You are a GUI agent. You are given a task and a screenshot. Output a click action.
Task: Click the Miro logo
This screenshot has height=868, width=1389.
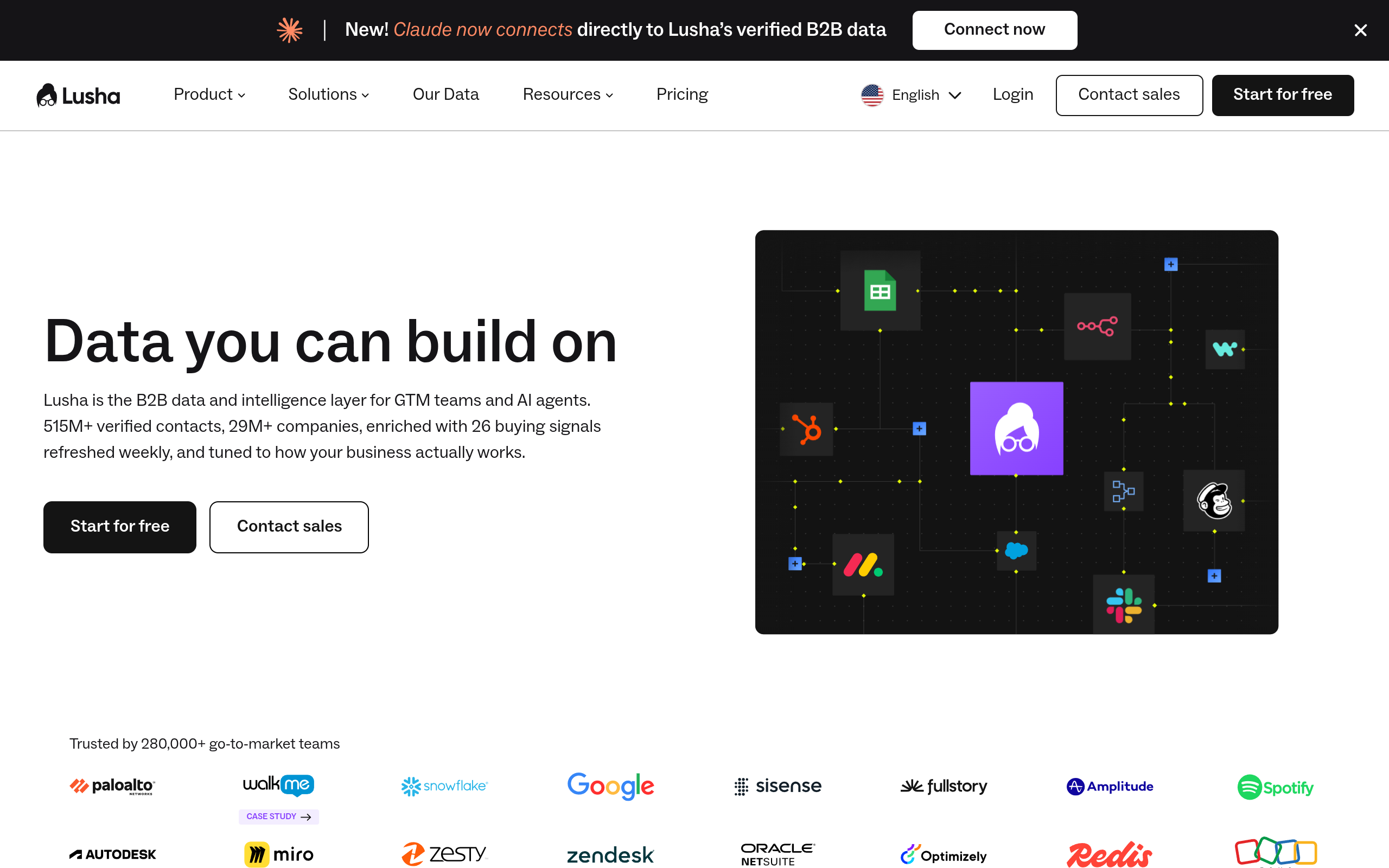coord(279,854)
